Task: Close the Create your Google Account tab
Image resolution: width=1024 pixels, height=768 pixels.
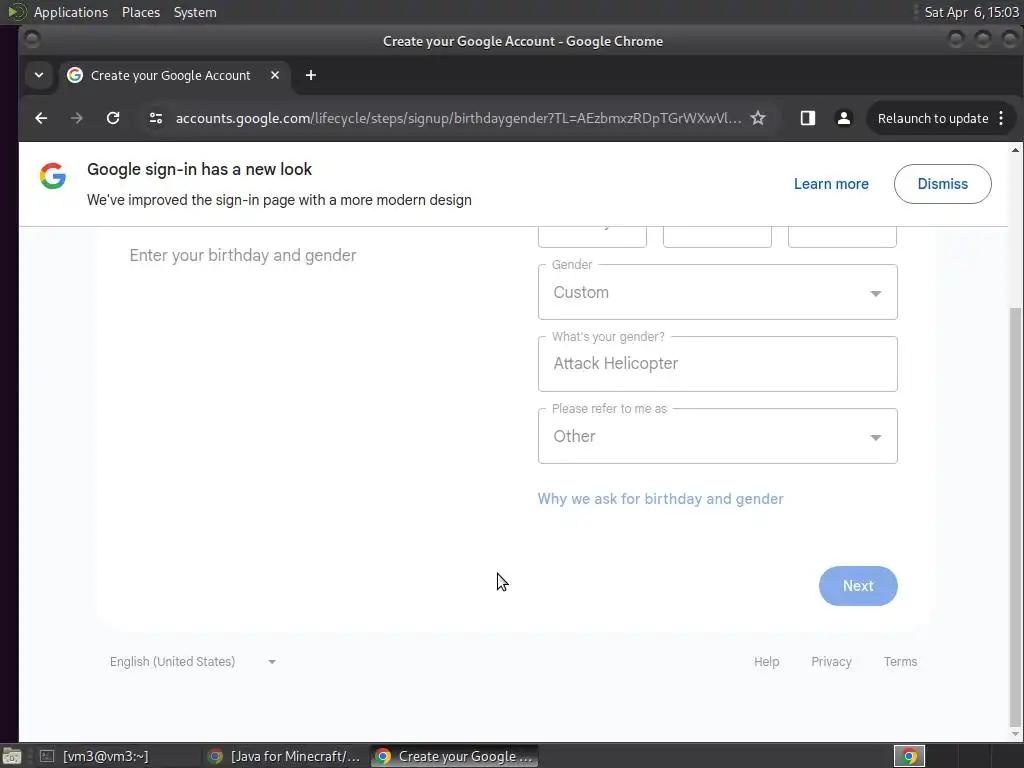Action: [x=275, y=75]
